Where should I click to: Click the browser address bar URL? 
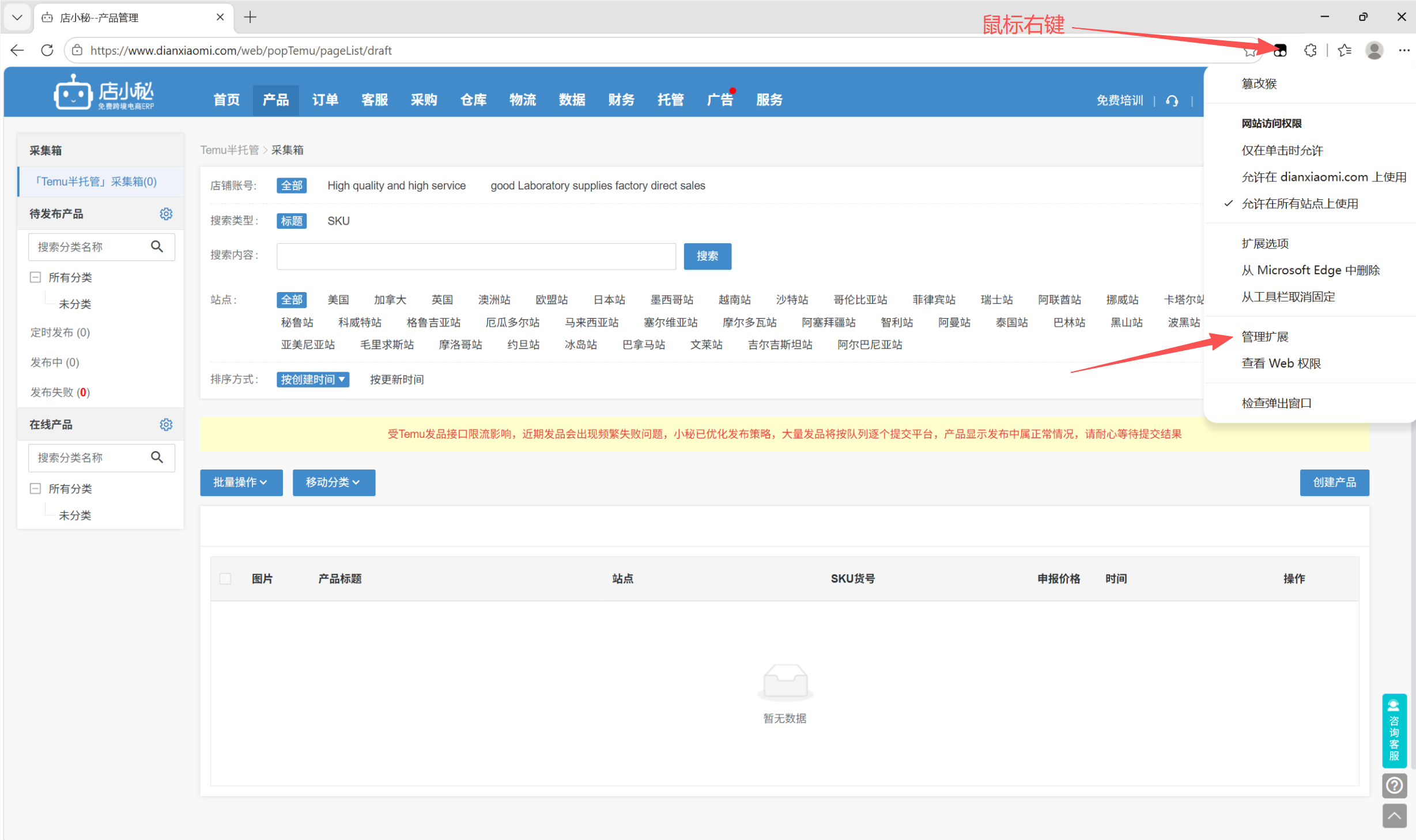[241, 50]
